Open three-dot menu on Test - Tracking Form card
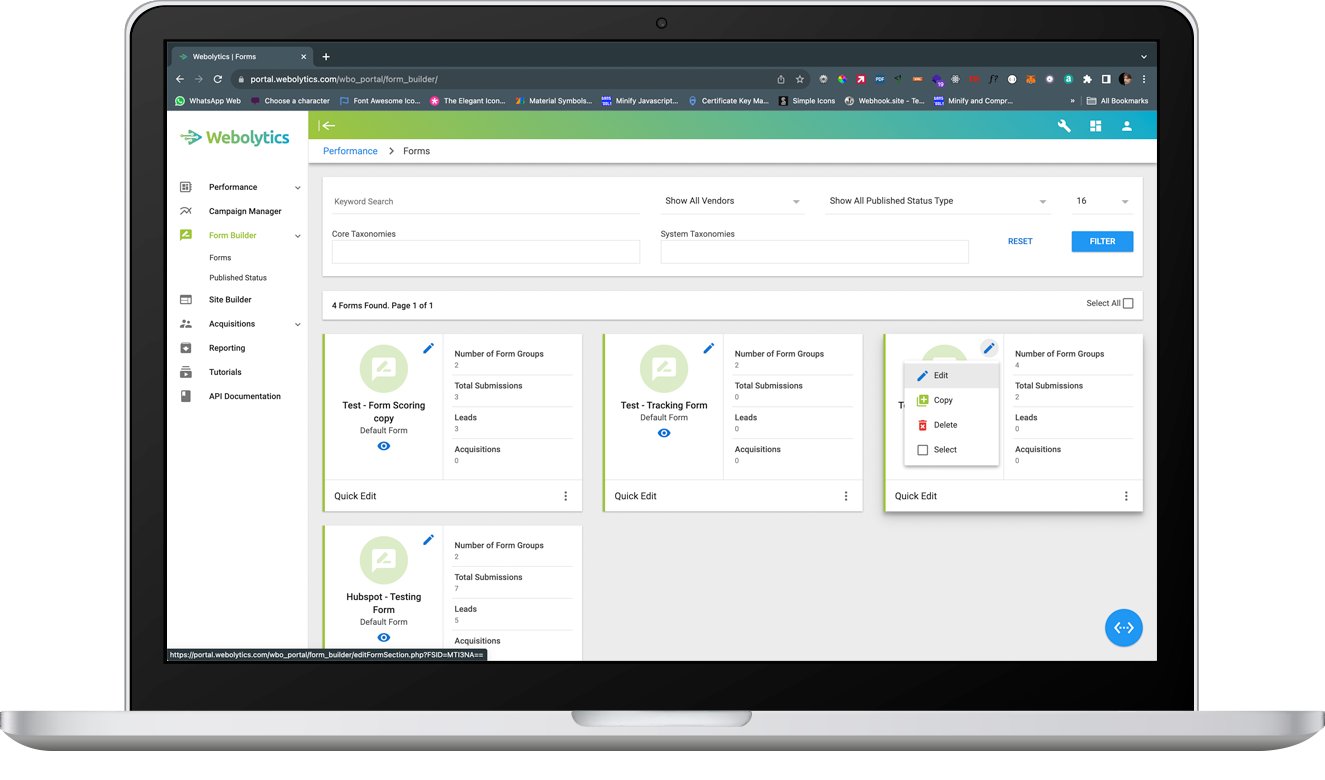This screenshot has width=1325, height=780. click(x=845, y=496)
